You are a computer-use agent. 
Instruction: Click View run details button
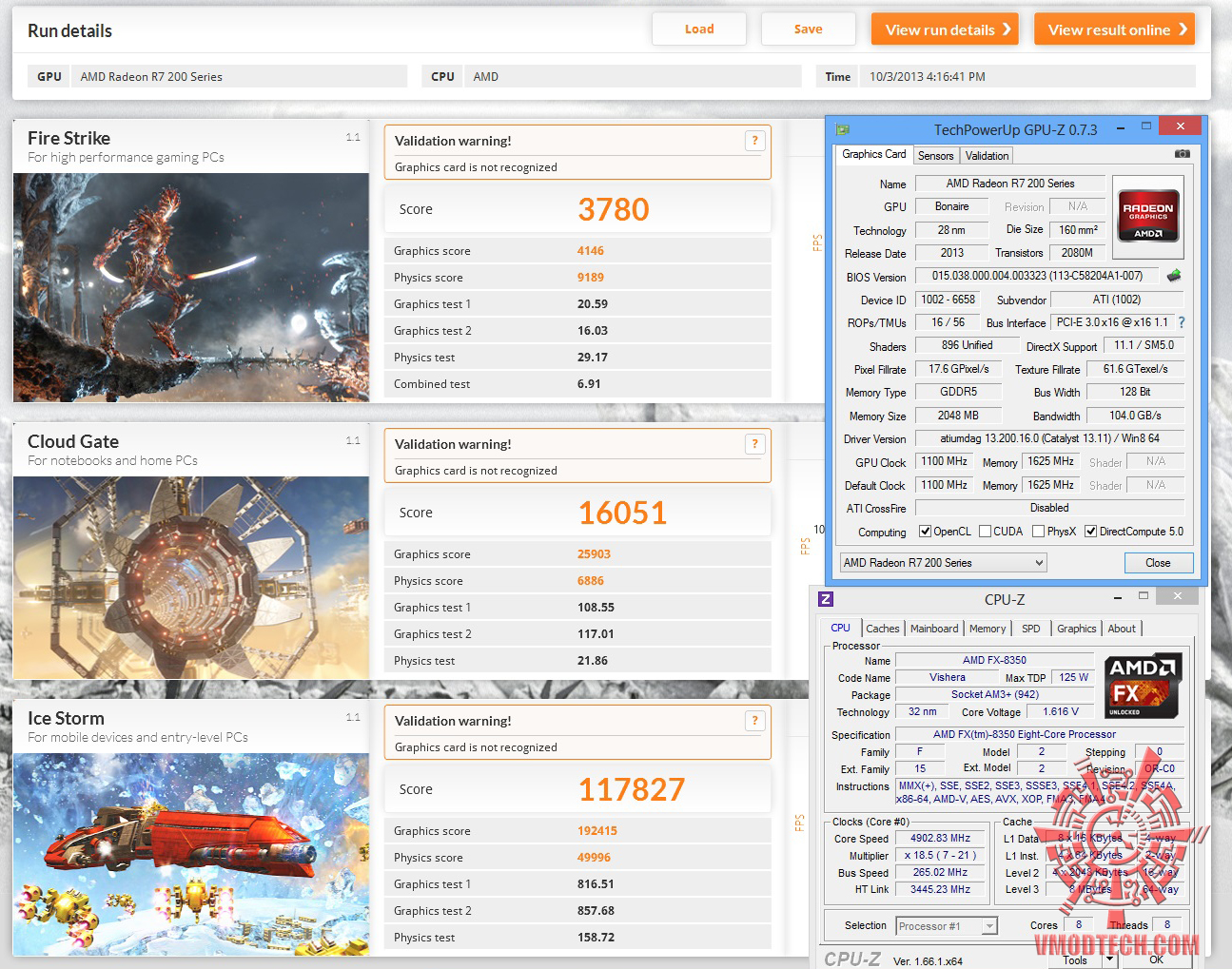[945, 29]
